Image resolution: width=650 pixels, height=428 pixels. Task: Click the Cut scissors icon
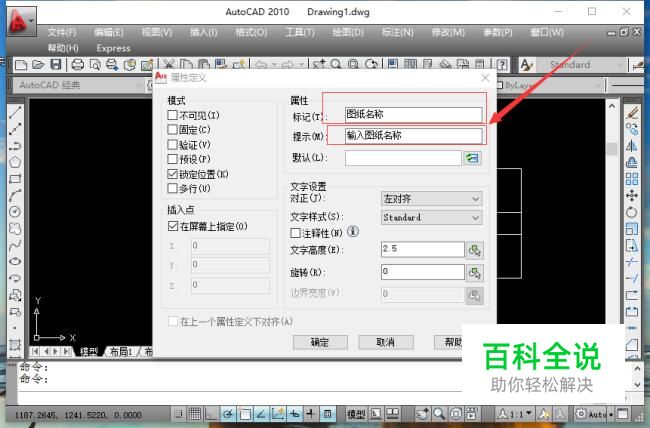[x=168, y=65]
